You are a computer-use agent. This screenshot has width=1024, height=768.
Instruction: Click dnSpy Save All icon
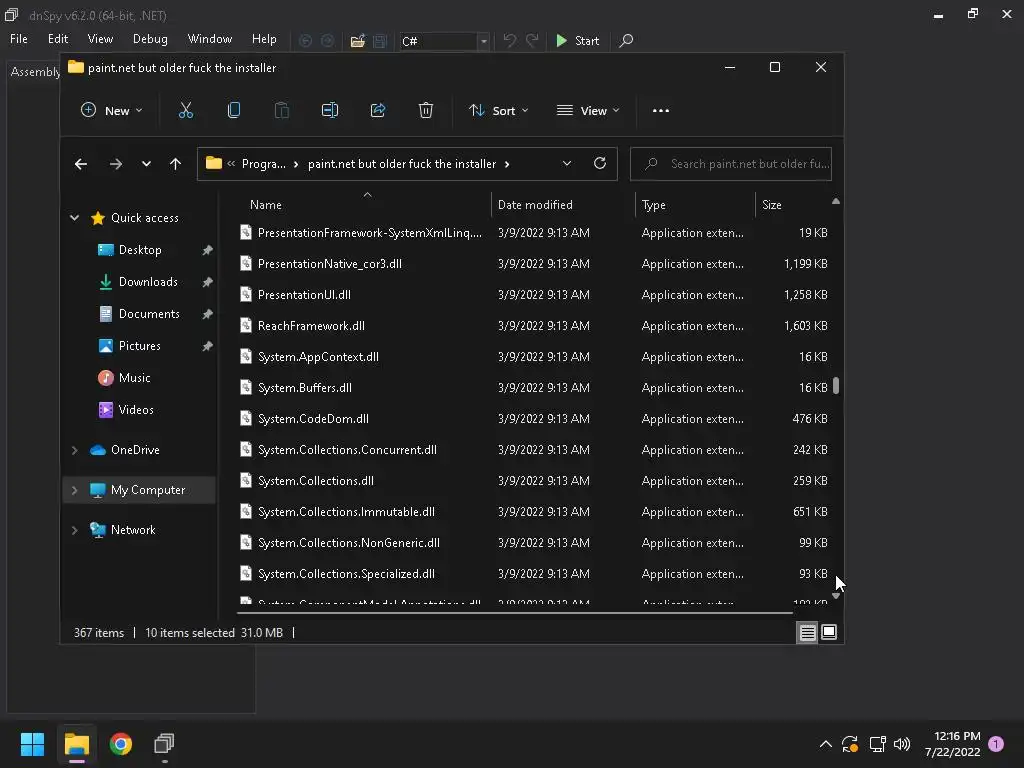pyautogui.click(x=380, y=41)
